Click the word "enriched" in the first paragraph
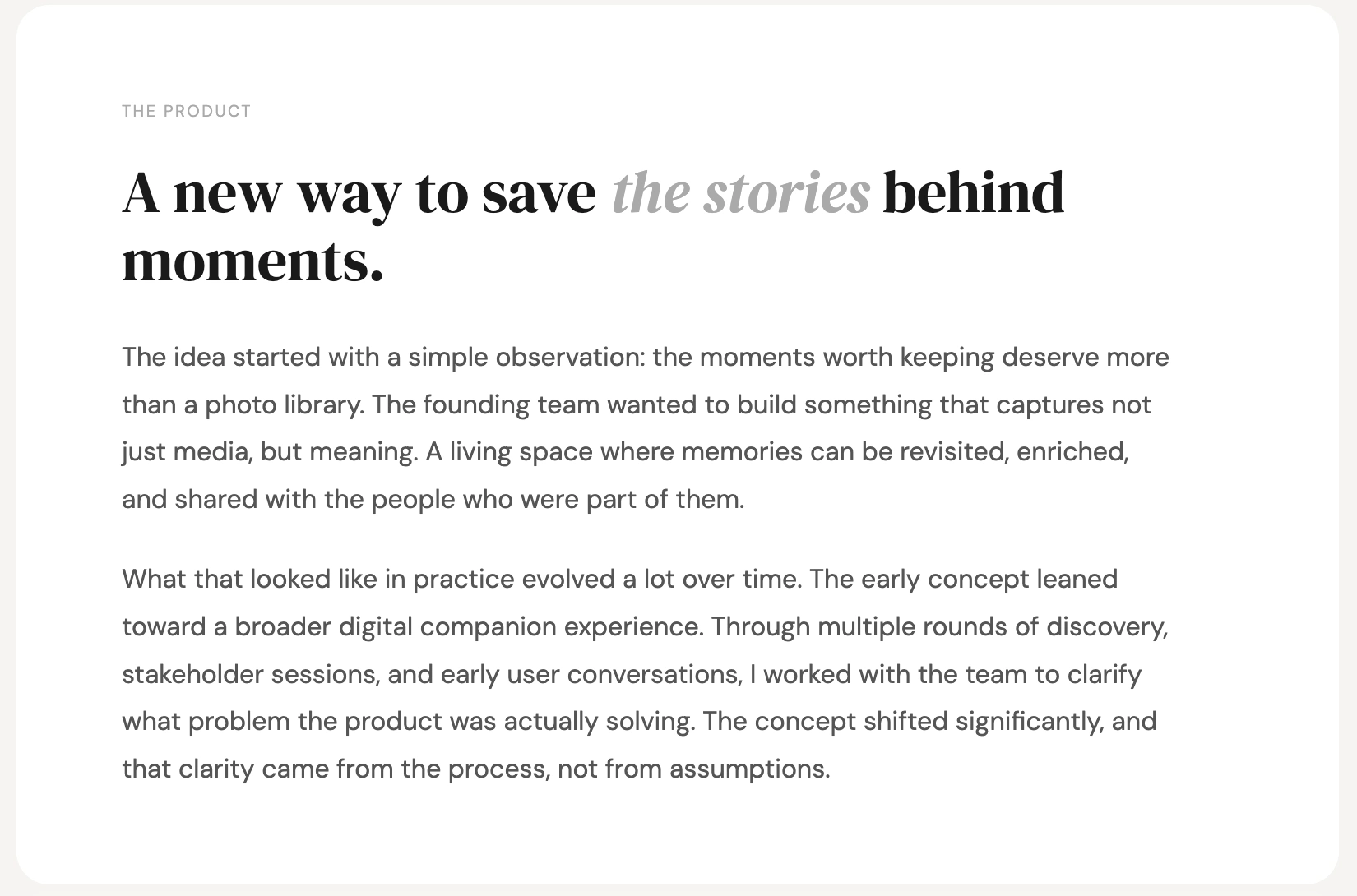The image size is (1357, 896). pyautogui.click(x=1071, y=452)
